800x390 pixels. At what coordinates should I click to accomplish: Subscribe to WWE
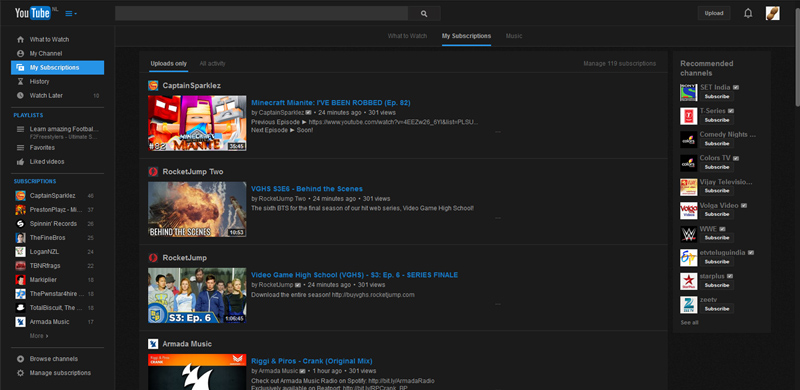point(717,238)
